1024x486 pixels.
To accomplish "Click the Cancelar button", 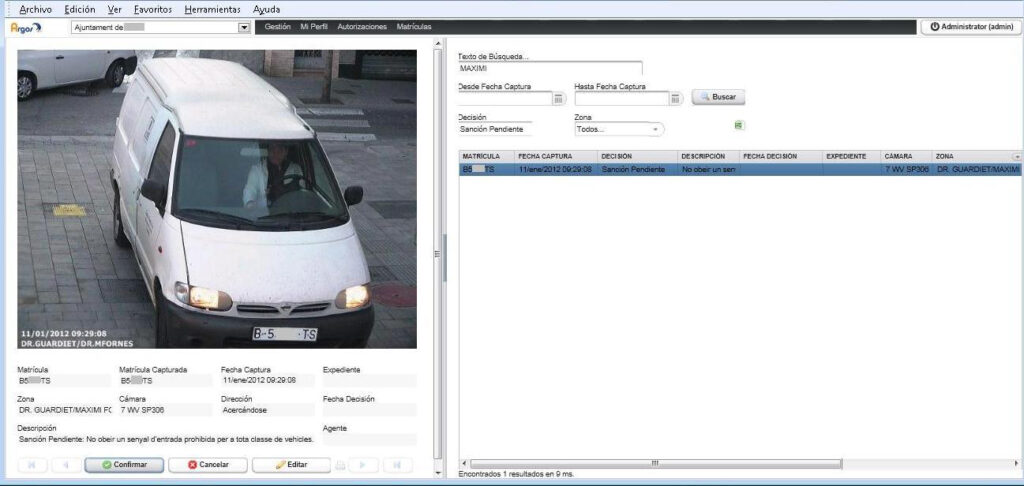I will [x=206, y=465].
